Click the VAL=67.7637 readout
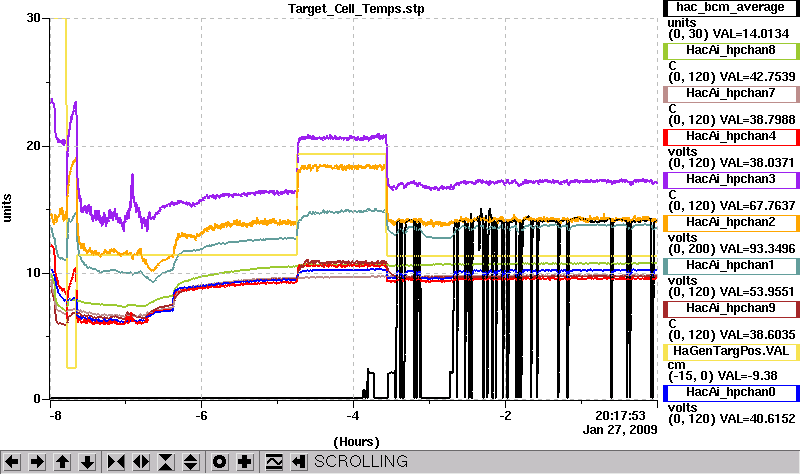Image resolution: width=800 pixels, height=474 pixels. [x=757, y=206]
